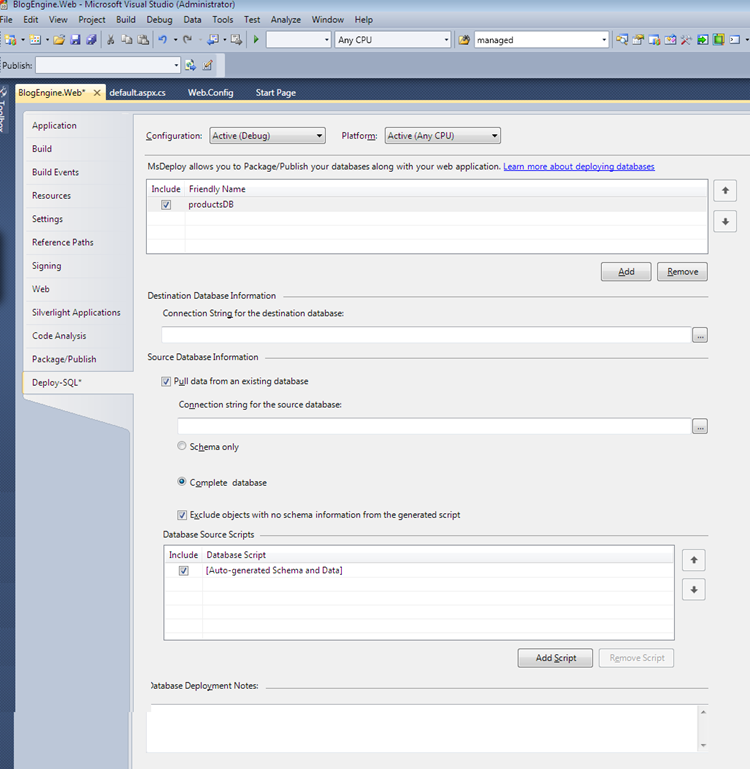Viewport: 750px width, 769px height.
Task: Open the Object Browser toolbar icon
Action: 654,40
